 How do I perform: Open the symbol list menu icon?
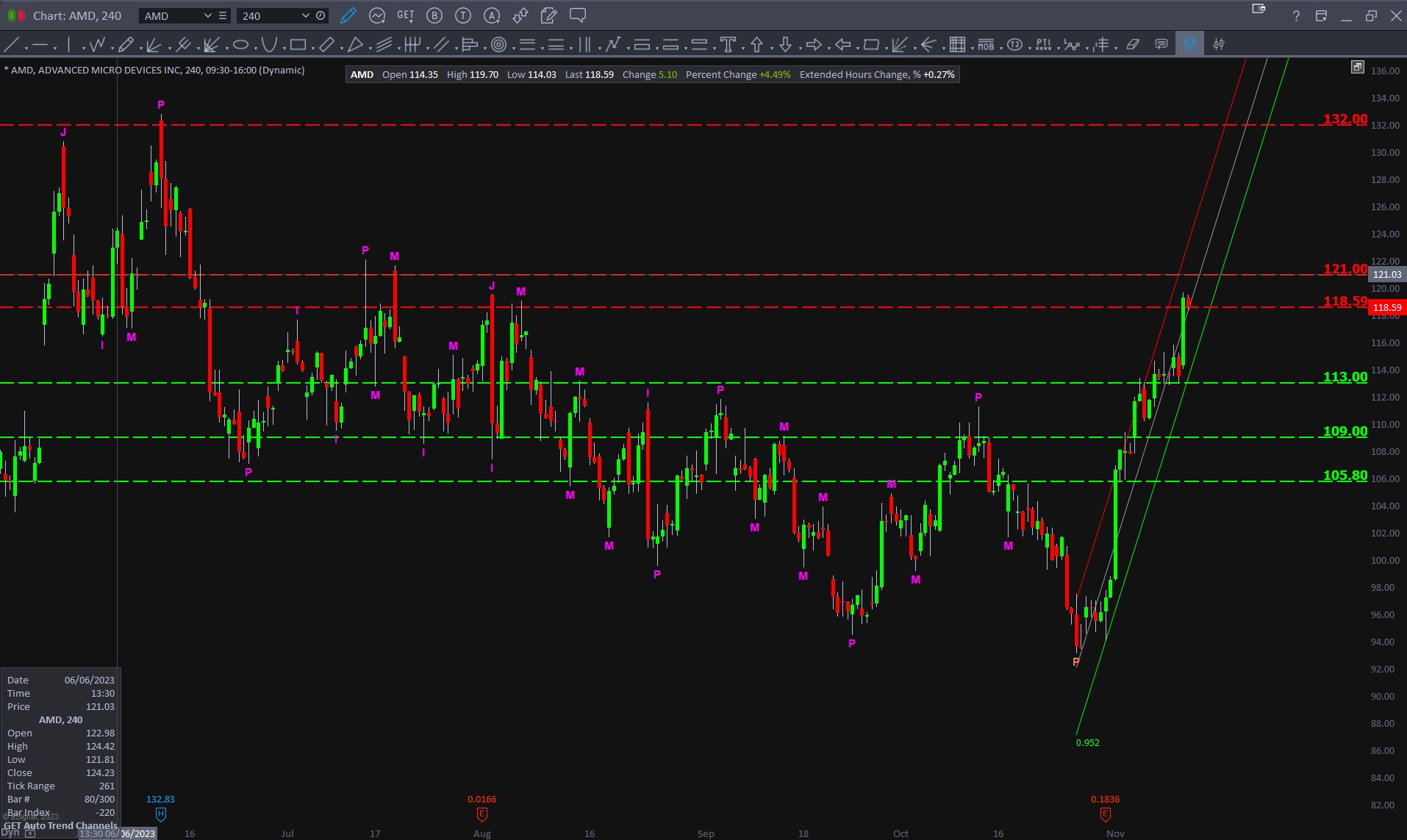(x=223, y=15)
